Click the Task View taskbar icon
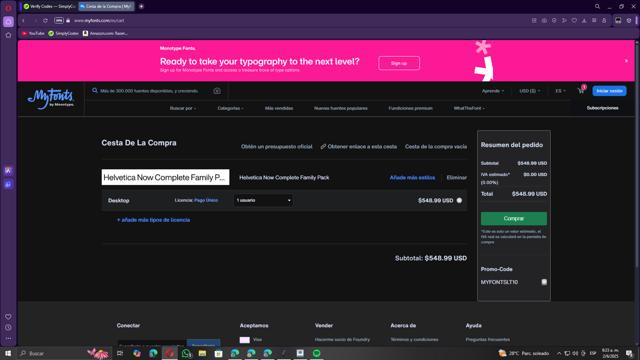Image resolution: width=640 pixels, height=360 pixels. pos(120,353)
